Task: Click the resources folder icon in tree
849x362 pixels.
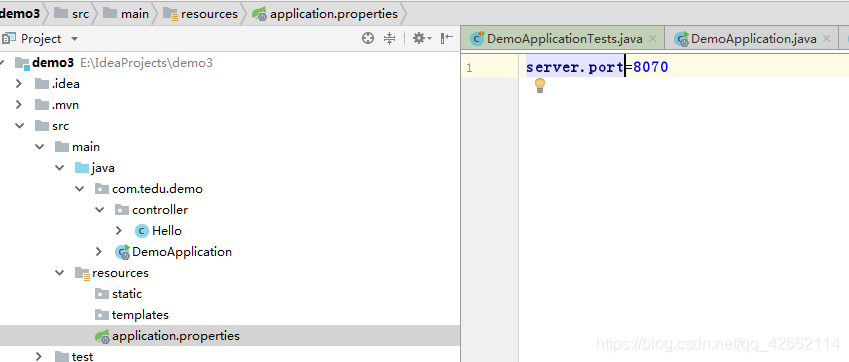Action: point(82,273)
